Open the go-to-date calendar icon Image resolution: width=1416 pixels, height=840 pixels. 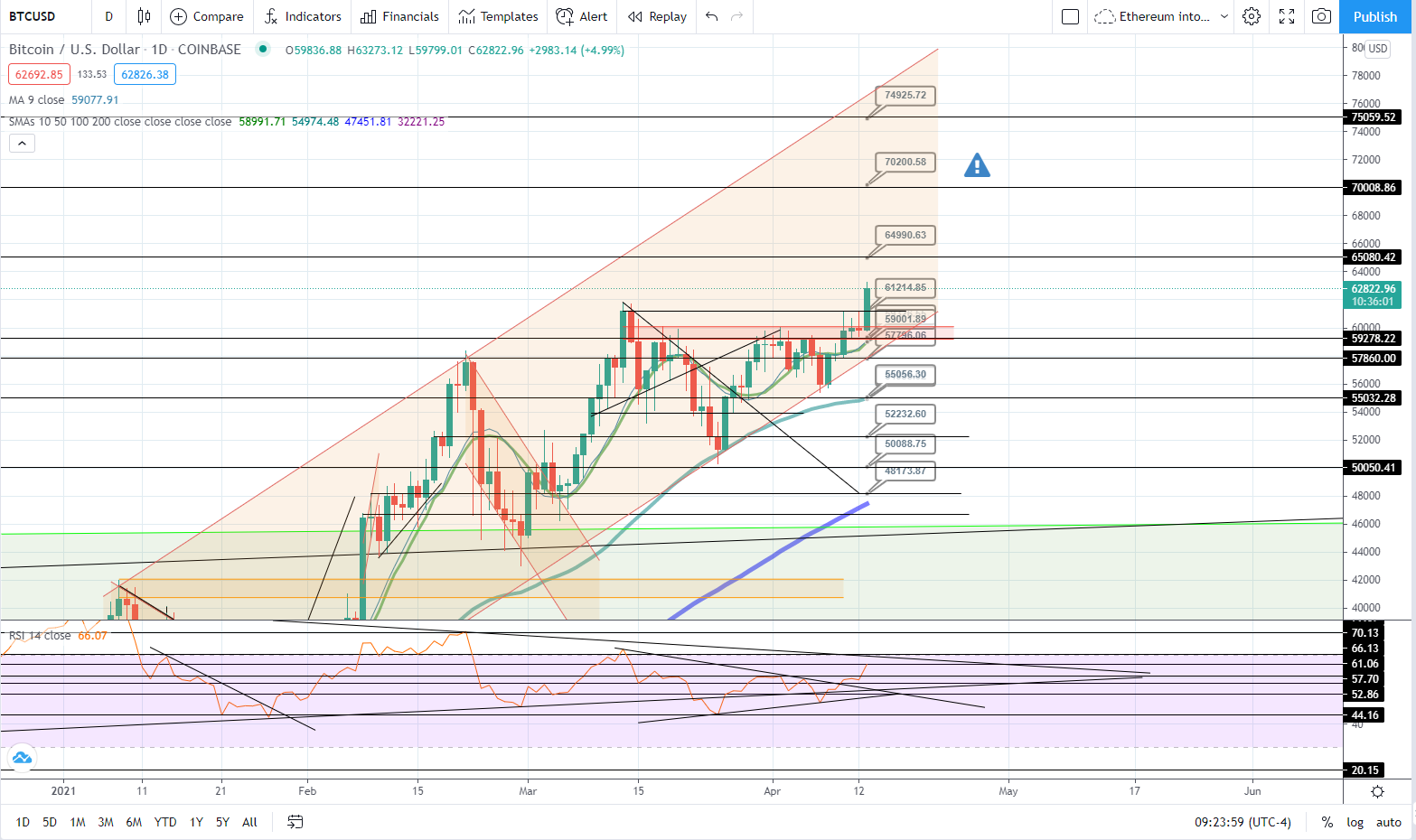coord(295,822)
